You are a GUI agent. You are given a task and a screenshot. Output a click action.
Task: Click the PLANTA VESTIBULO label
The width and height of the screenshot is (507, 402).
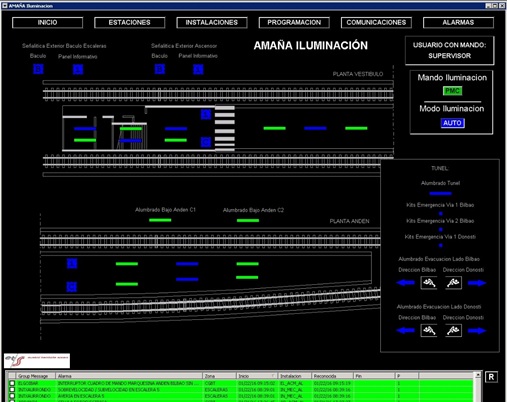(358, 74)
